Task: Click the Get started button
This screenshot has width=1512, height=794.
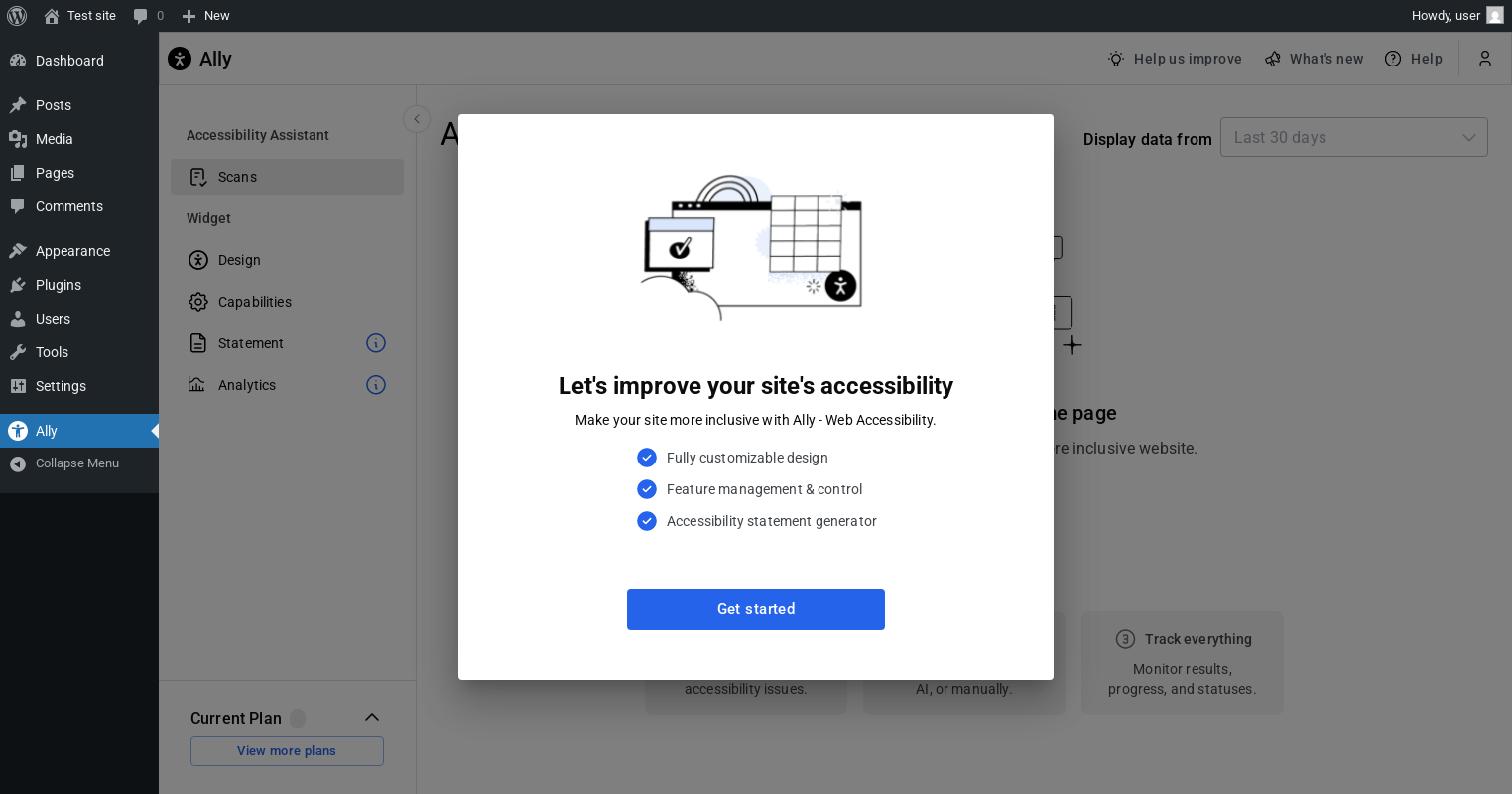Action: (x=756, y=609)
